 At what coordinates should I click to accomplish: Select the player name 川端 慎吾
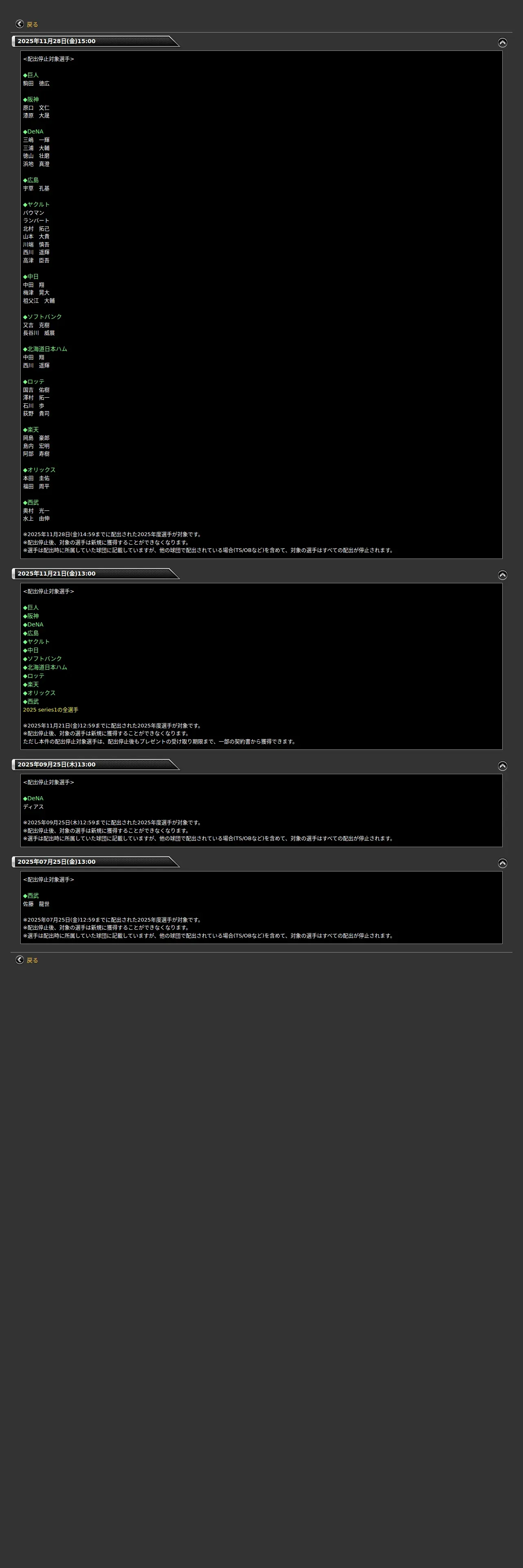click(37, 245)
